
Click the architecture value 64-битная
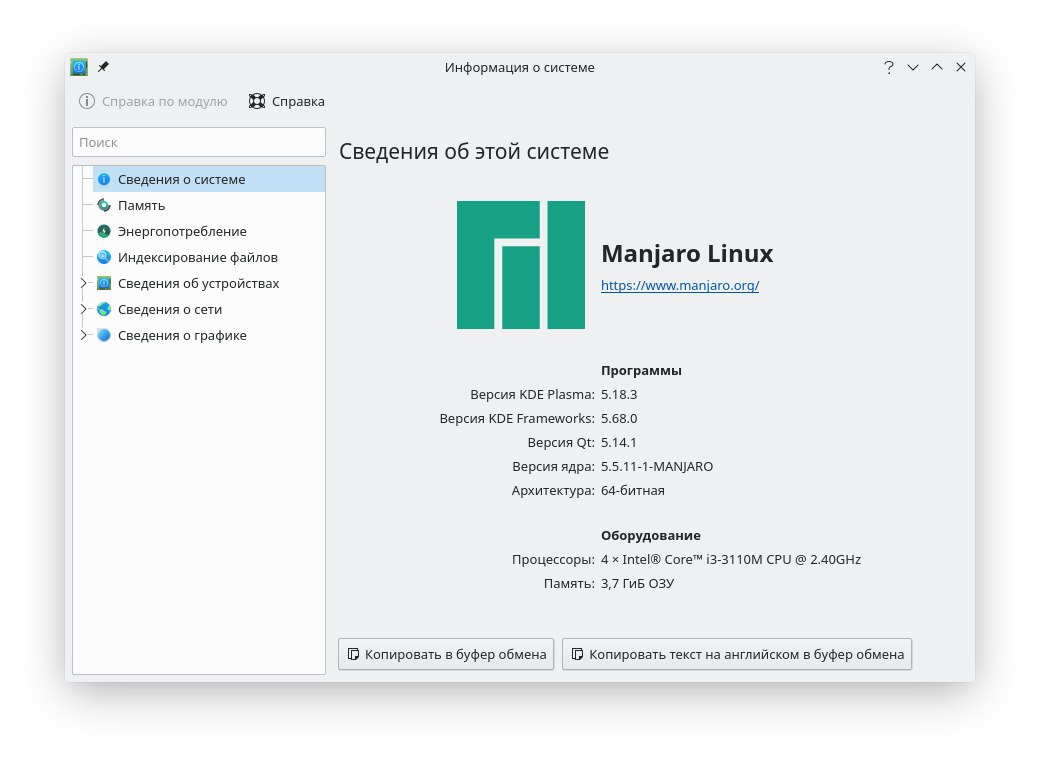(x=633, y=490)
